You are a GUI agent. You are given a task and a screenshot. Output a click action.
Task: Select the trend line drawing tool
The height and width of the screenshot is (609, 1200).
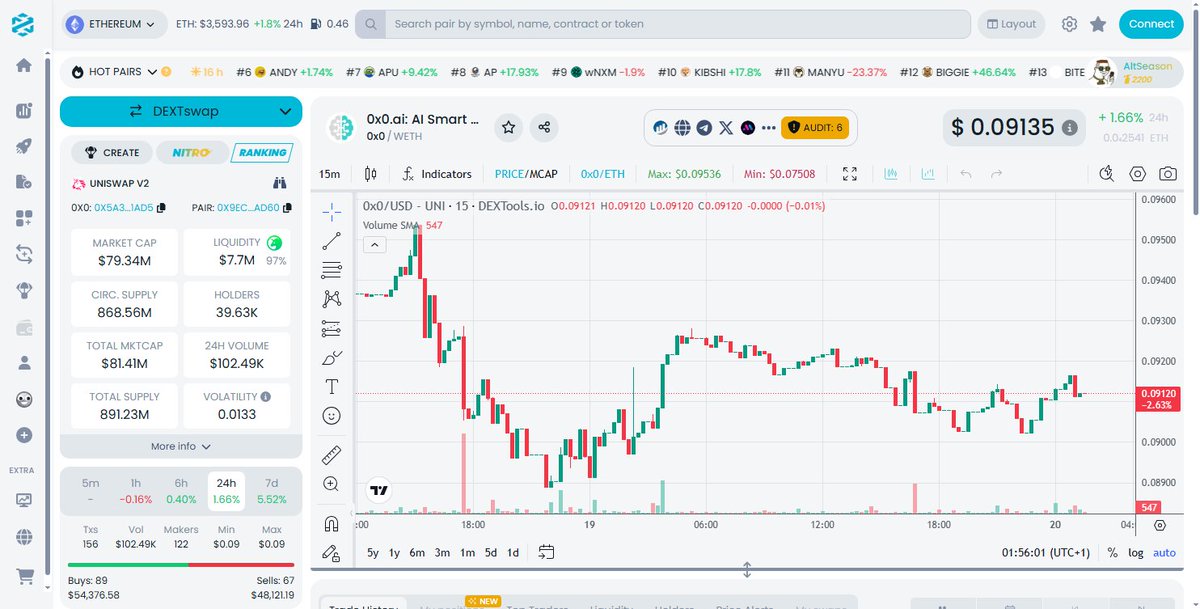tap(331, 240)
